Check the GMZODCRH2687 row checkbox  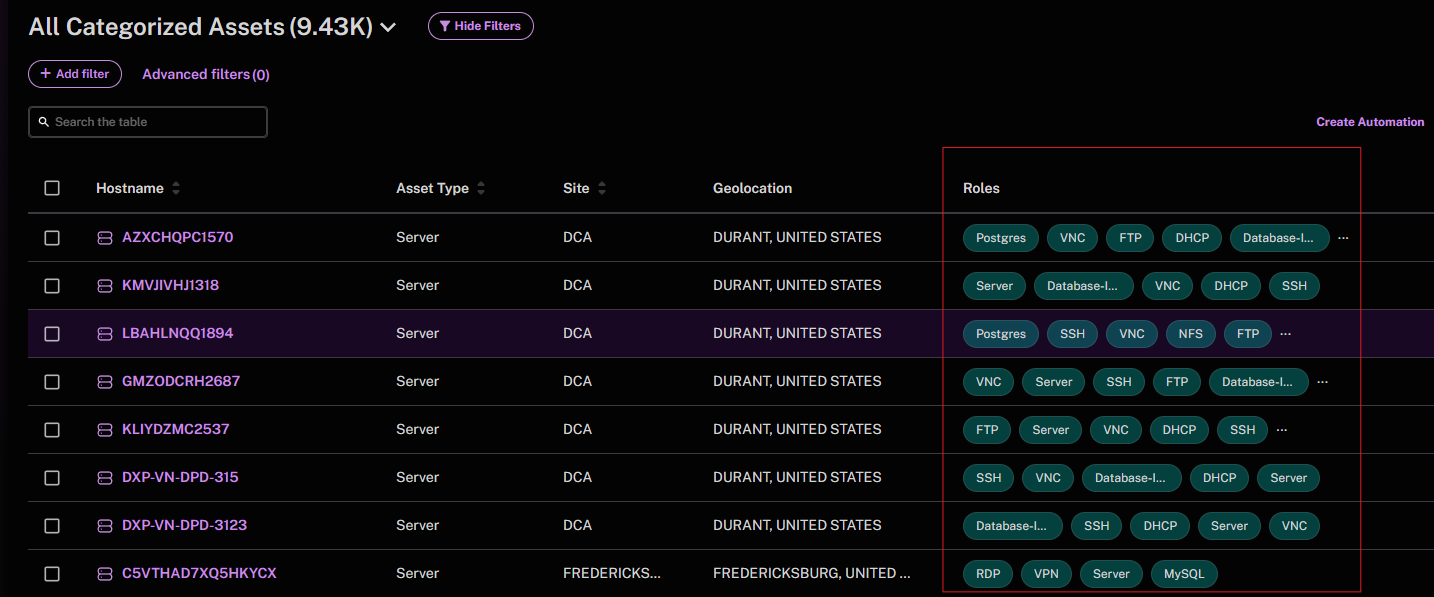(x=52, y=382)
